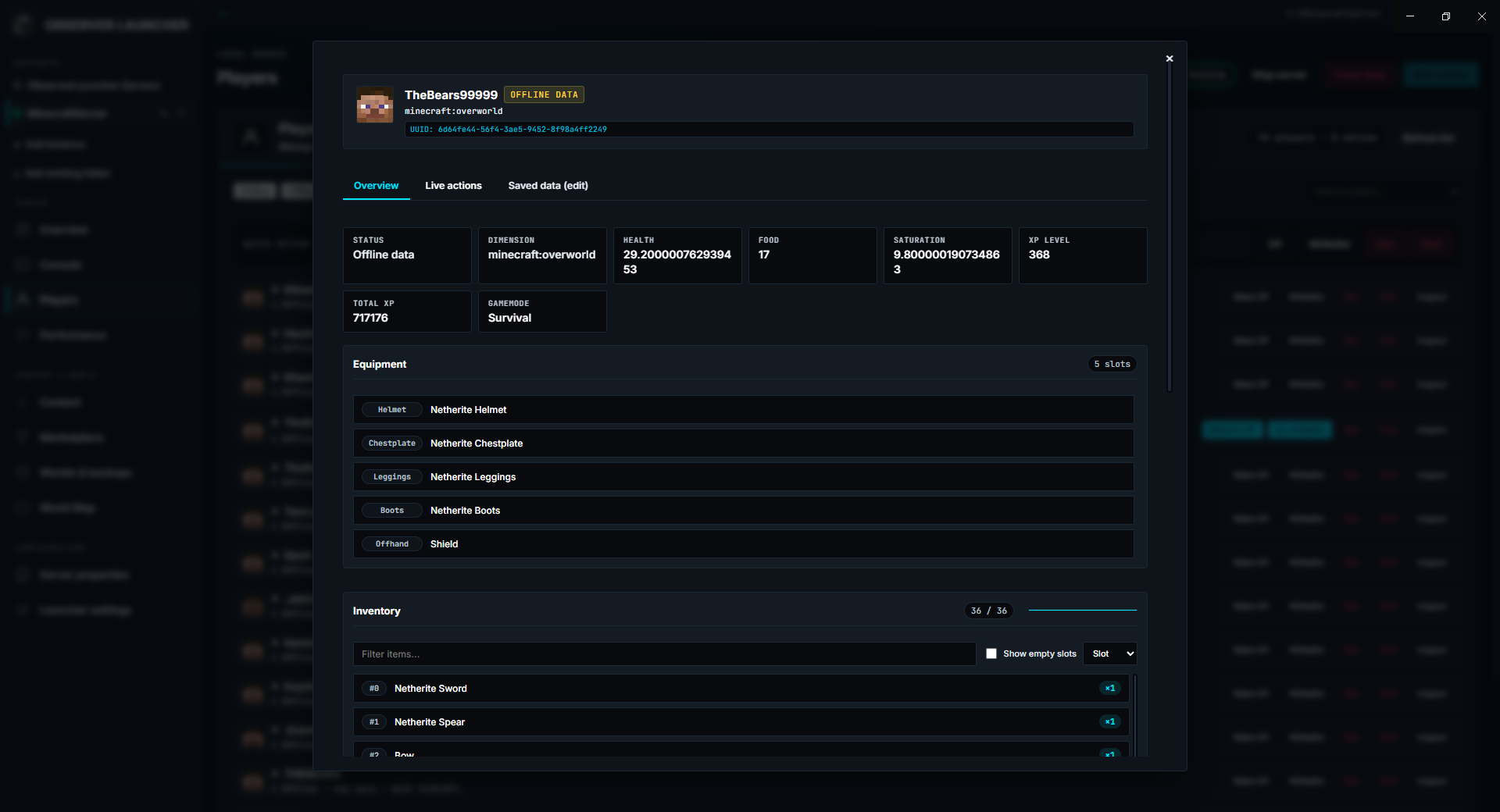Minimize the launcher window

click(1410, 16)
